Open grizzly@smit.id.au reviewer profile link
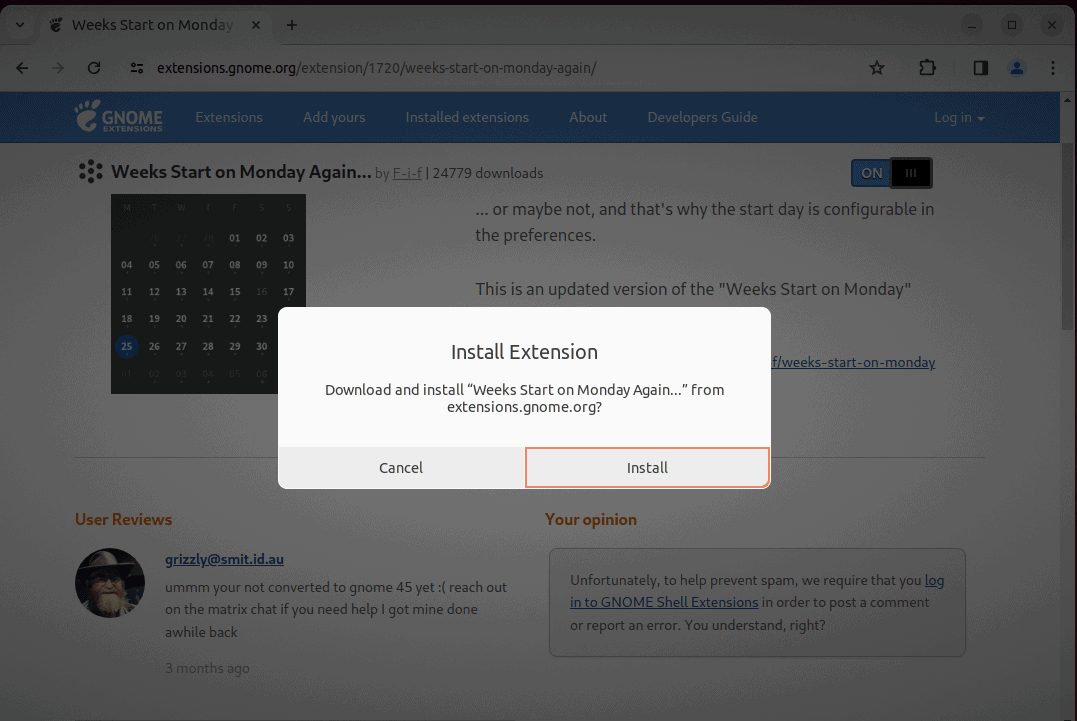1077x721 pixels. pyautogui.click(x=224, y=559)
